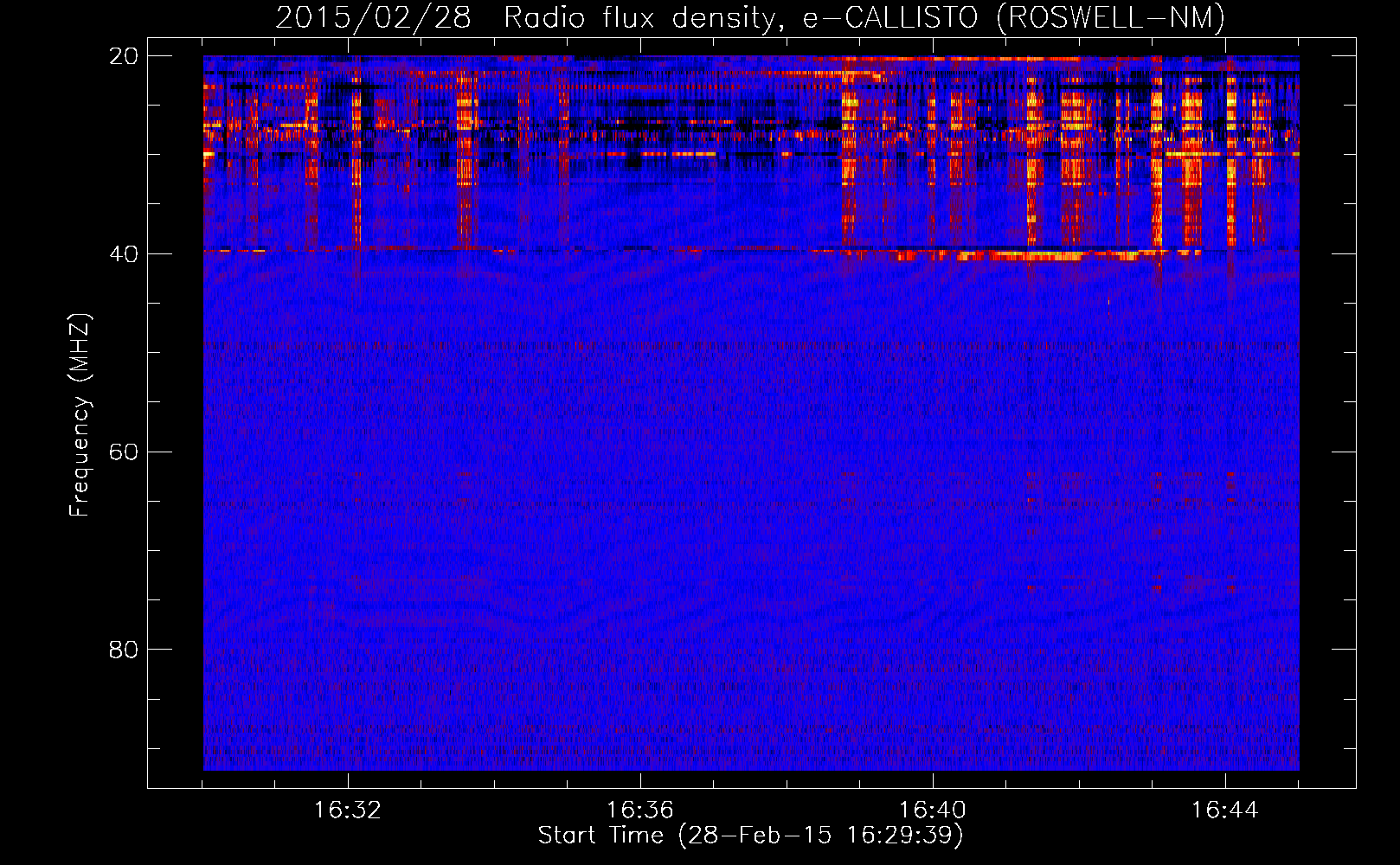
Task: Select the 'Frequency (MHZ)' y-axis label
Action: (x=80, y=415)
